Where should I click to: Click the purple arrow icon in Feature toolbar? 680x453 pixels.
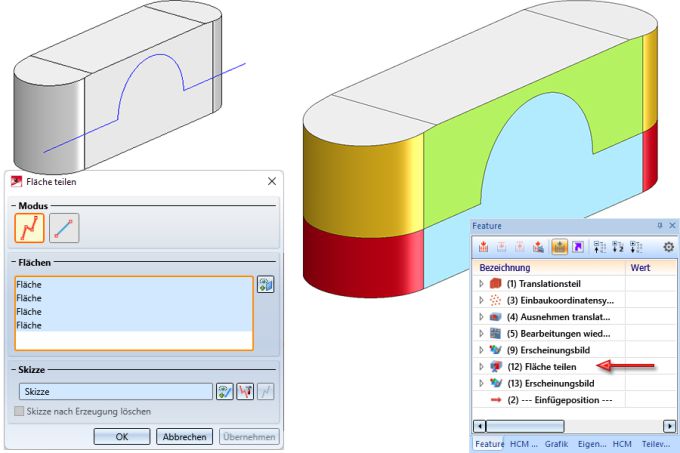(578, 246)
